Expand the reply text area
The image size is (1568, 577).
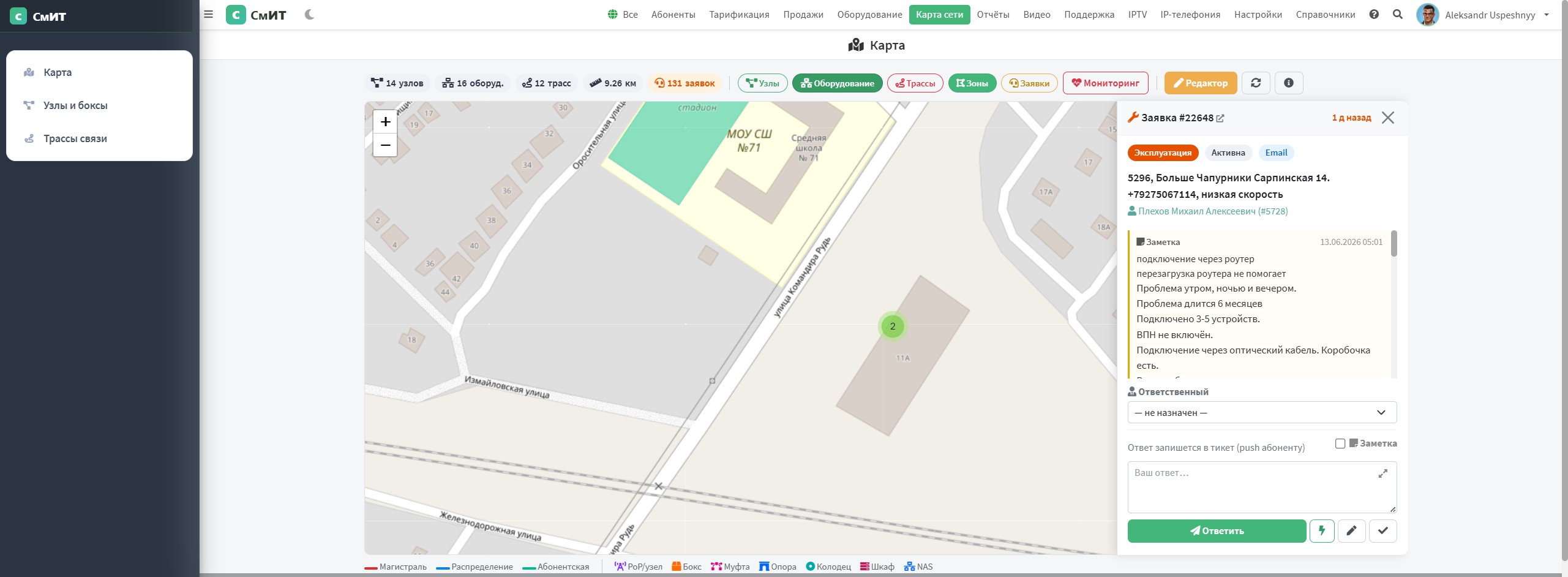(1383, 473)
